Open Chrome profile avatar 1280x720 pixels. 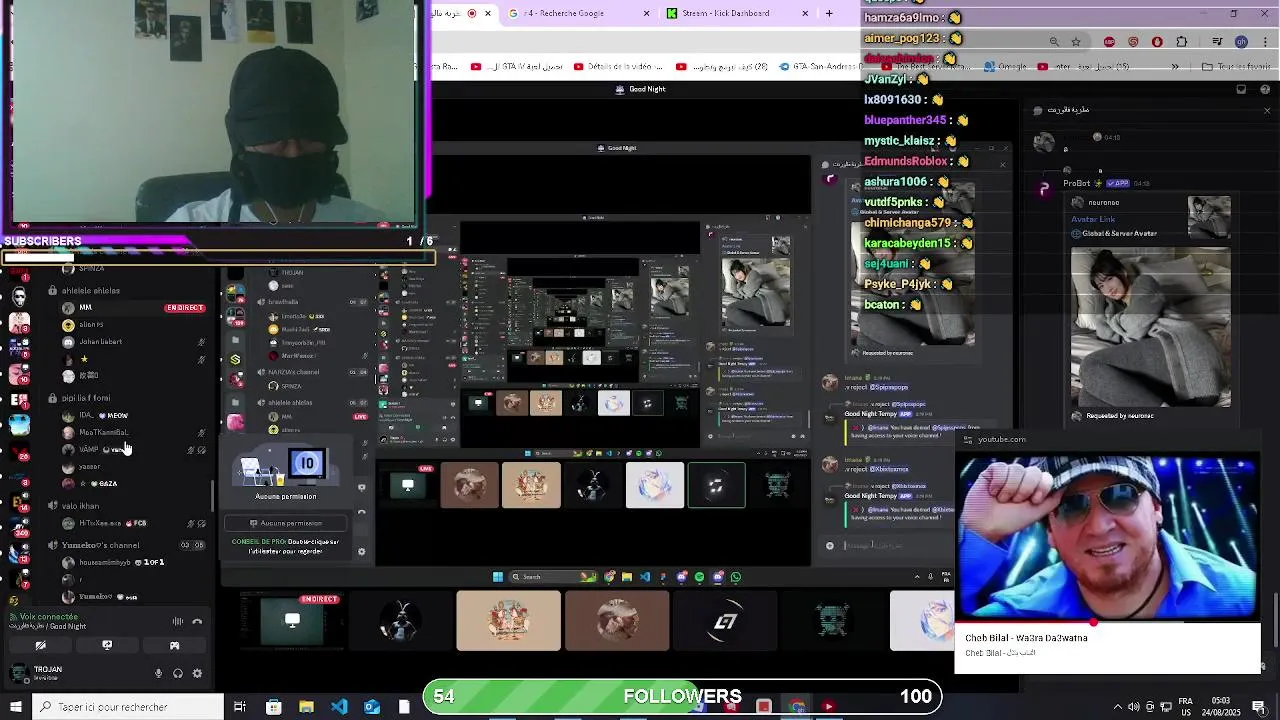click(1241, 42)
